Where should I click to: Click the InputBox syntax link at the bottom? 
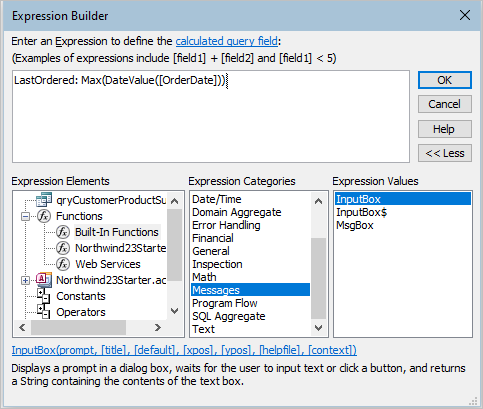tap(184, 350)
